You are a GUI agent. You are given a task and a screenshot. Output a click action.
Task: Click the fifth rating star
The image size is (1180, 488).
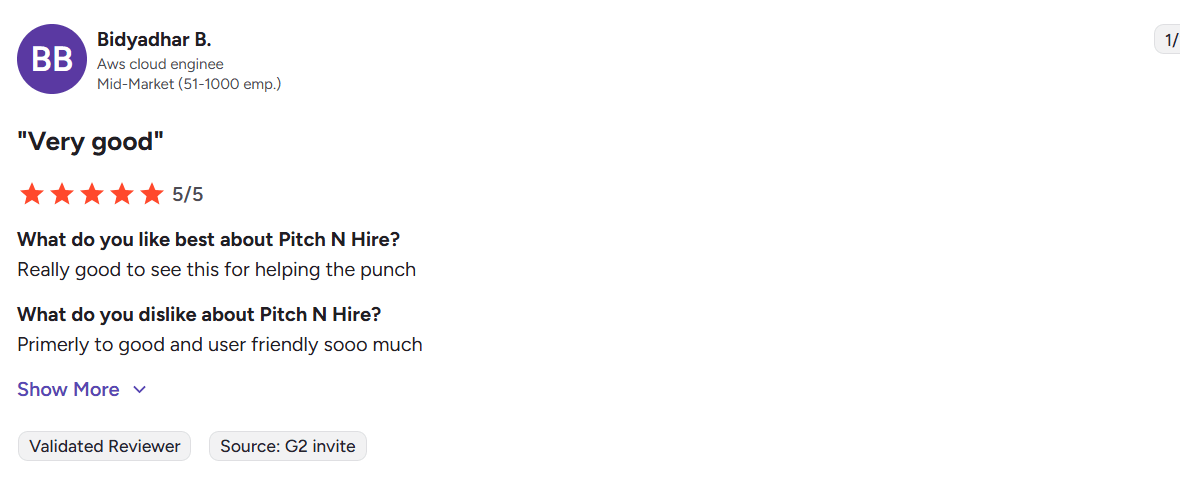tap(152, 194)
